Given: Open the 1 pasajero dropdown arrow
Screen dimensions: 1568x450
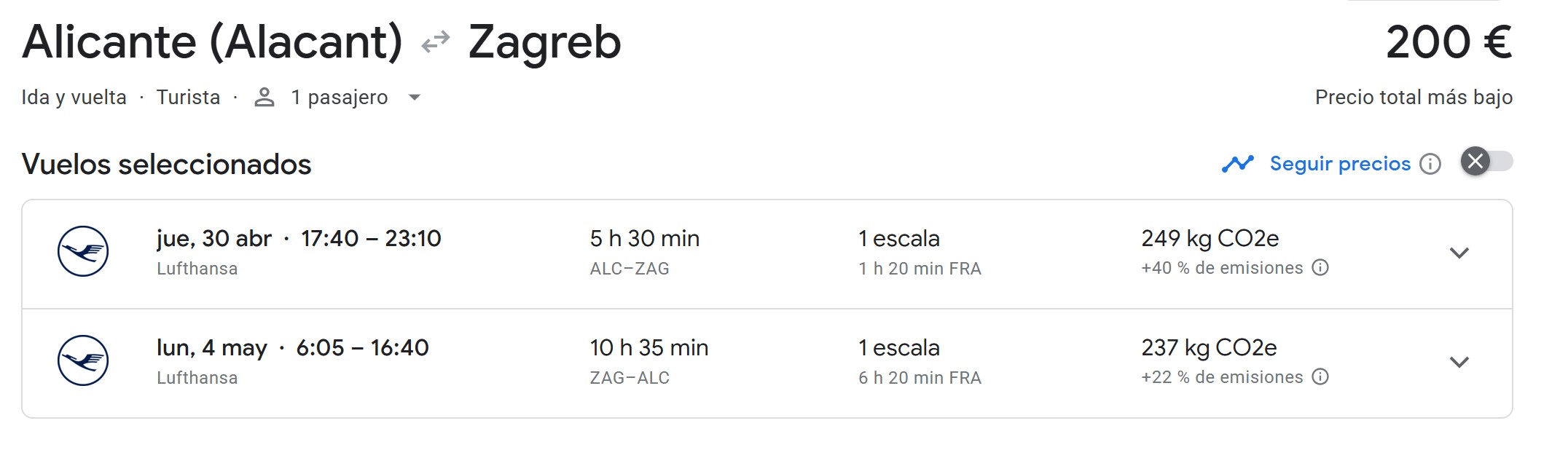Looking at the screenshot, I should [x=415, y=98].
